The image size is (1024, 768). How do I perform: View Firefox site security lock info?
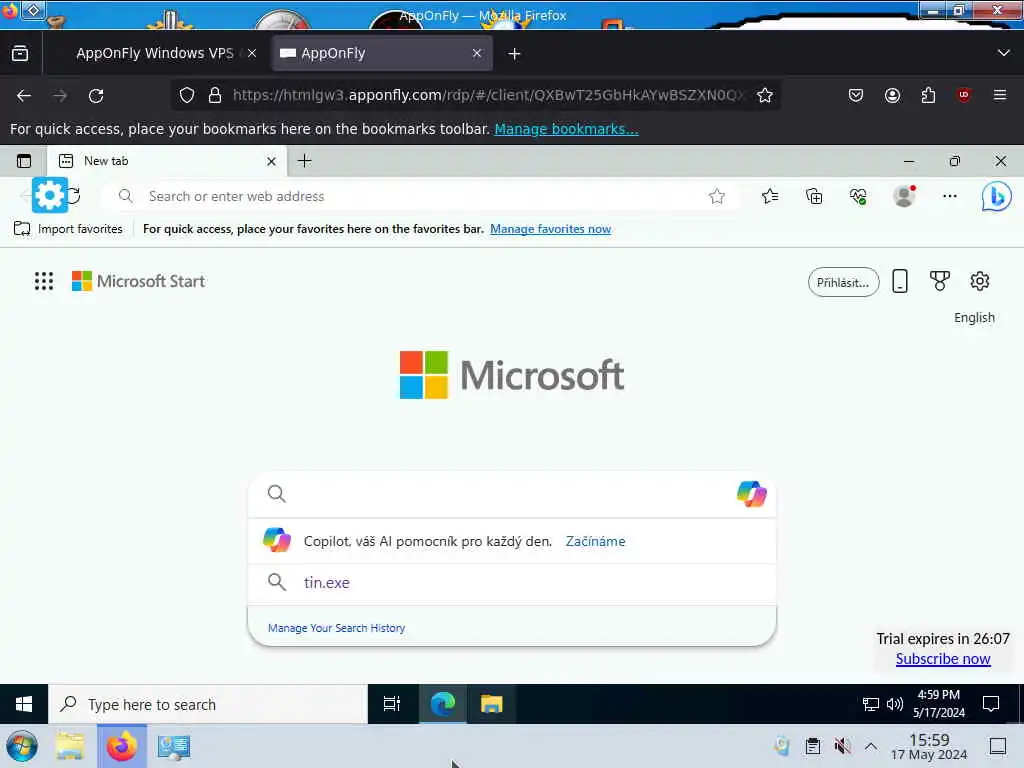click(215, 95)
